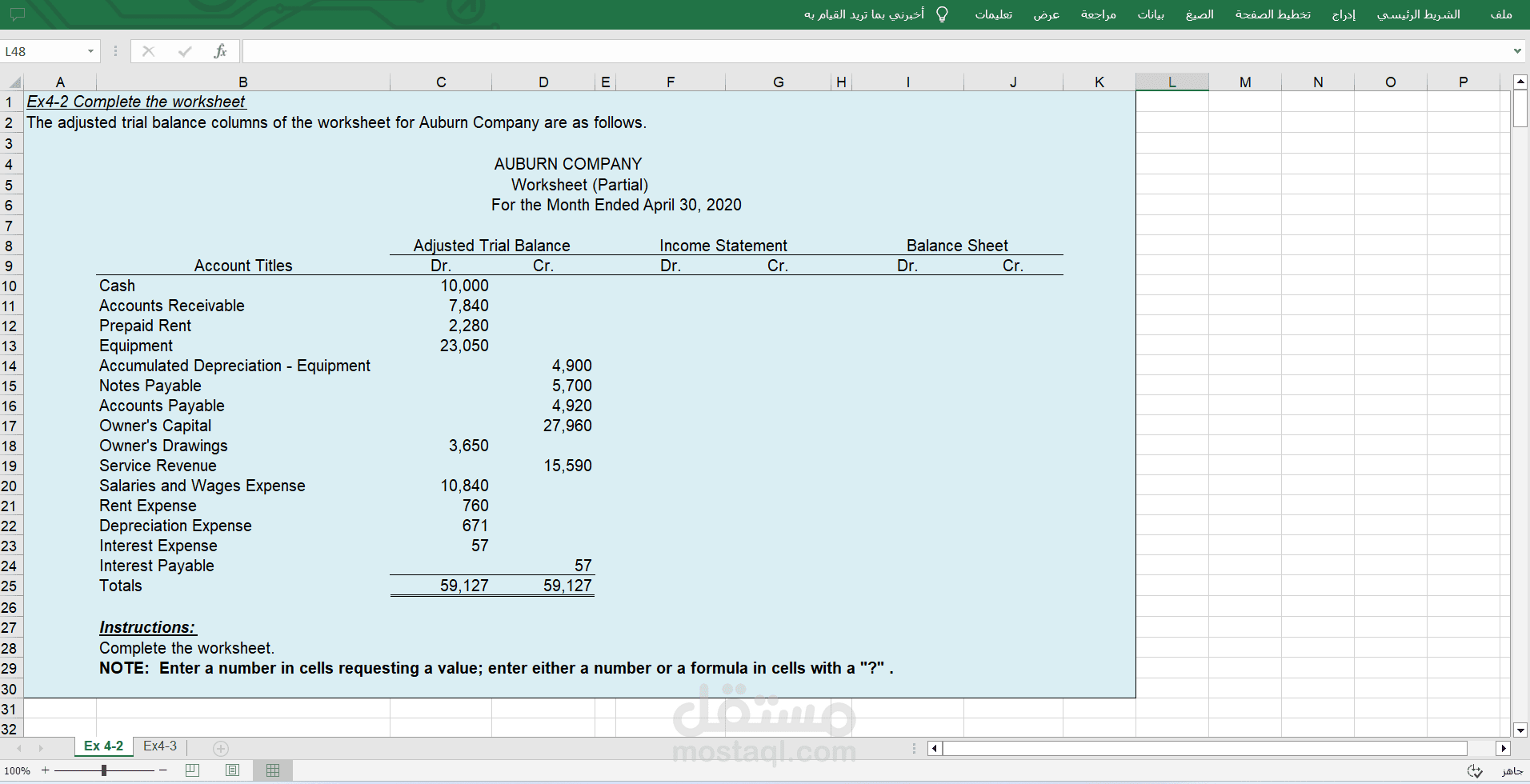Click the Equipment debit 23,050
This screenshot has width=1530, height=784.
point(464,346)
